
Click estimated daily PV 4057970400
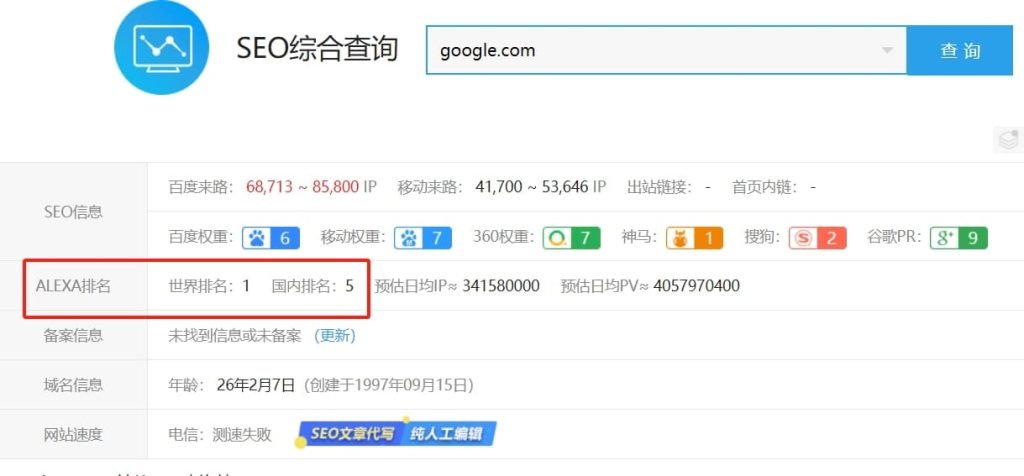(696, 285)
